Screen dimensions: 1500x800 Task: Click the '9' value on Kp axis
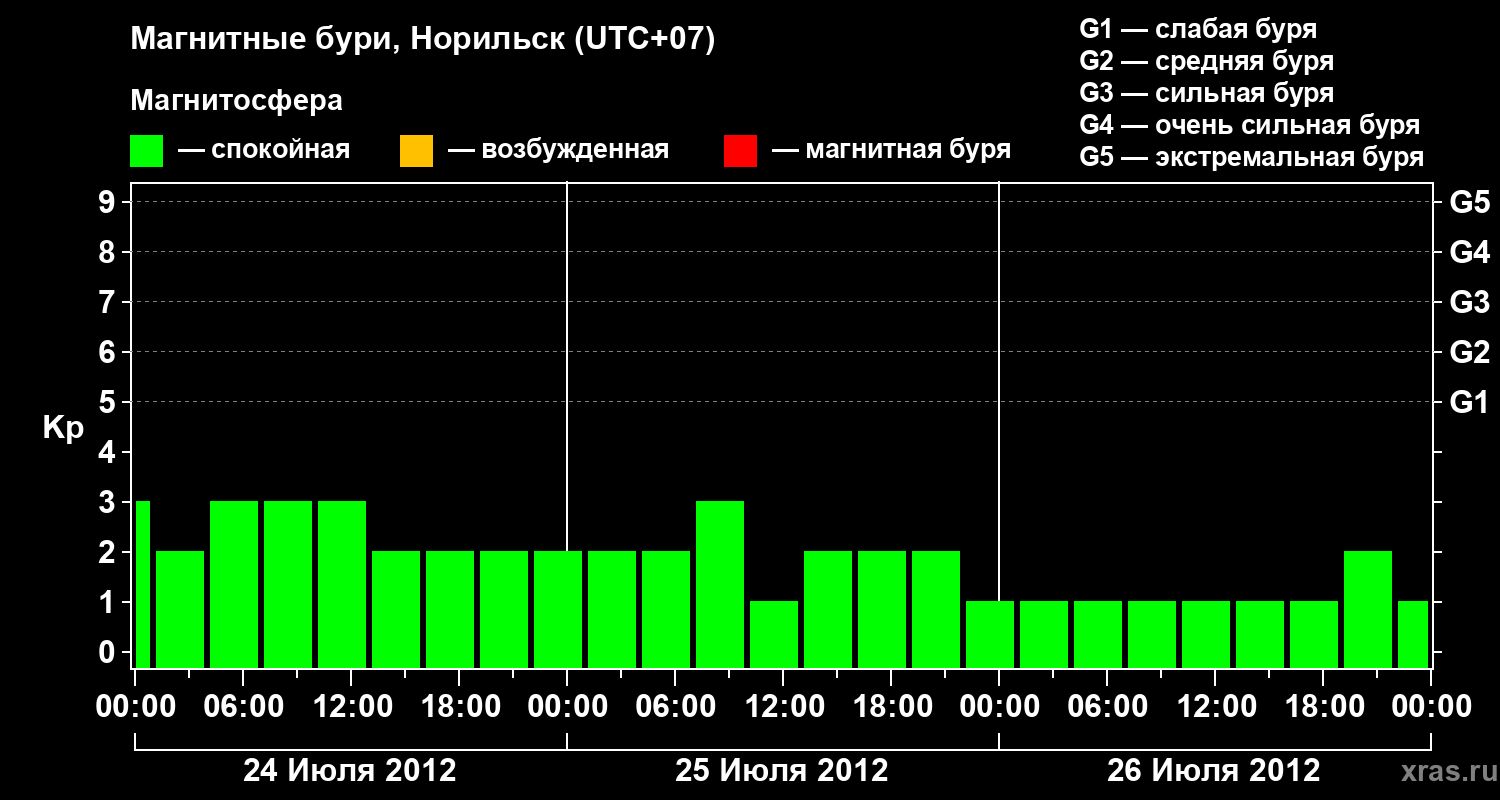[x=109, y=203]
